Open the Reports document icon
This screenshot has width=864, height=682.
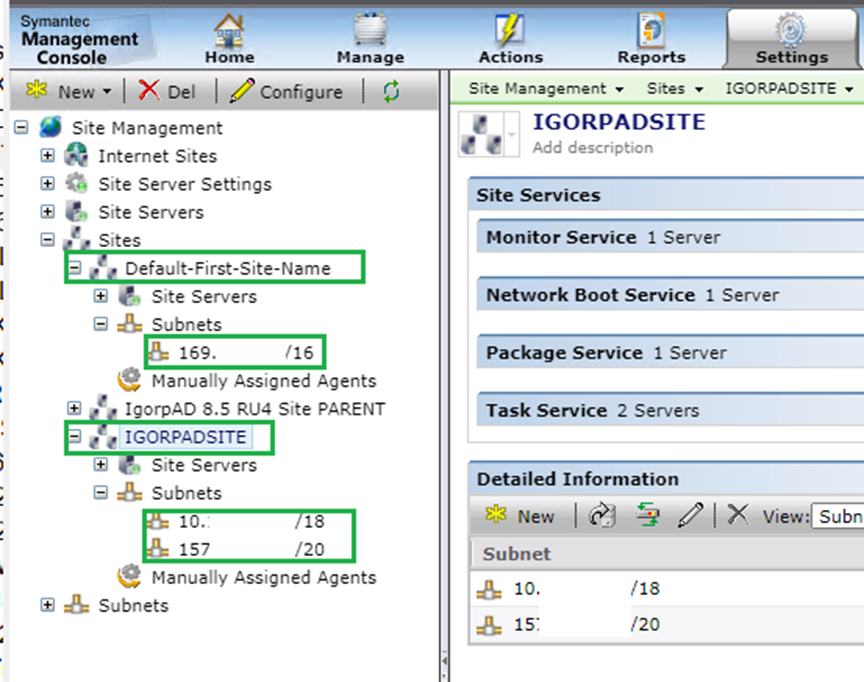click(x=651, y=30)
